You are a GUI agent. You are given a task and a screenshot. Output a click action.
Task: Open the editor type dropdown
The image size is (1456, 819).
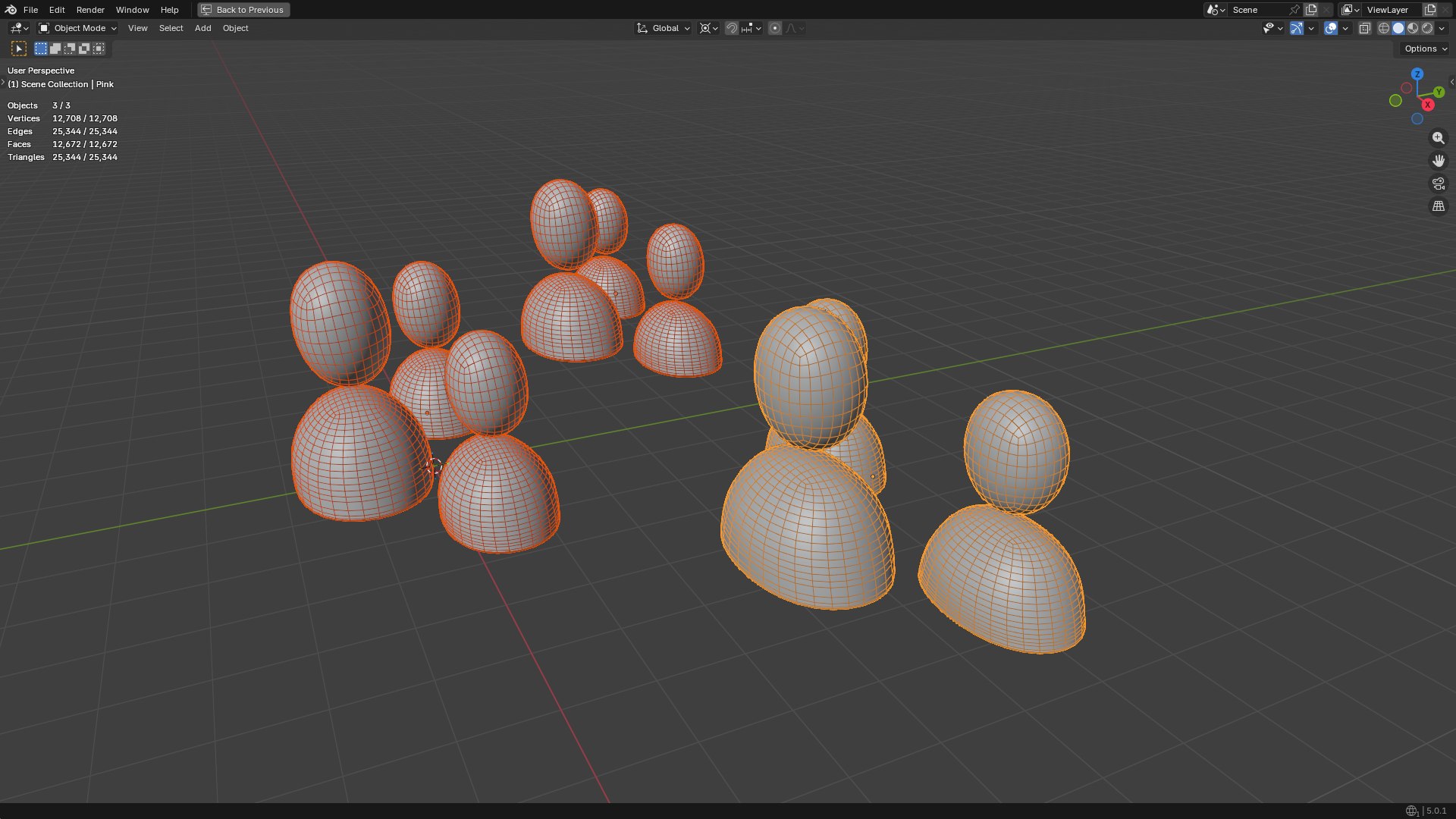[x=19, y=28]
